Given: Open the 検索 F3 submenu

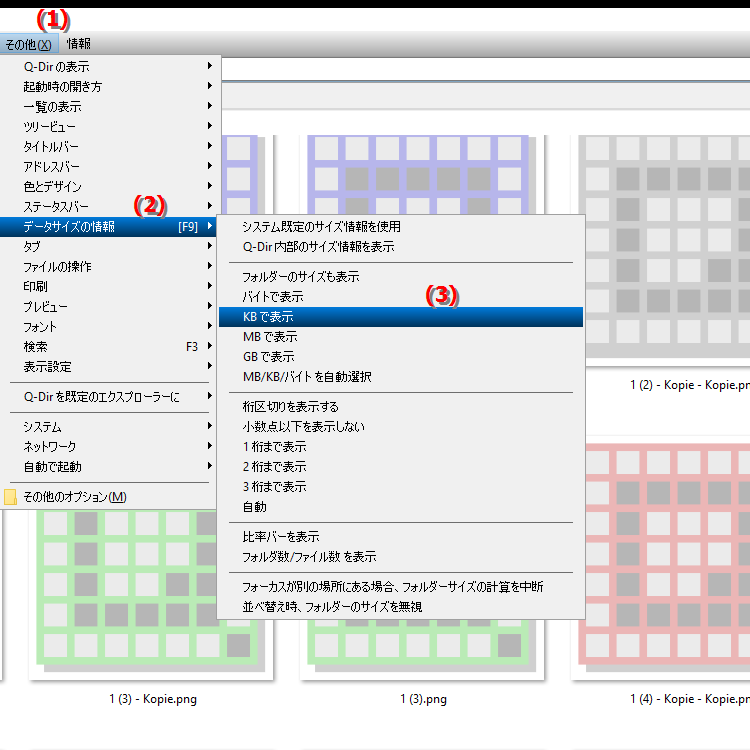Looking at the screenshot, I should (109, 347).
